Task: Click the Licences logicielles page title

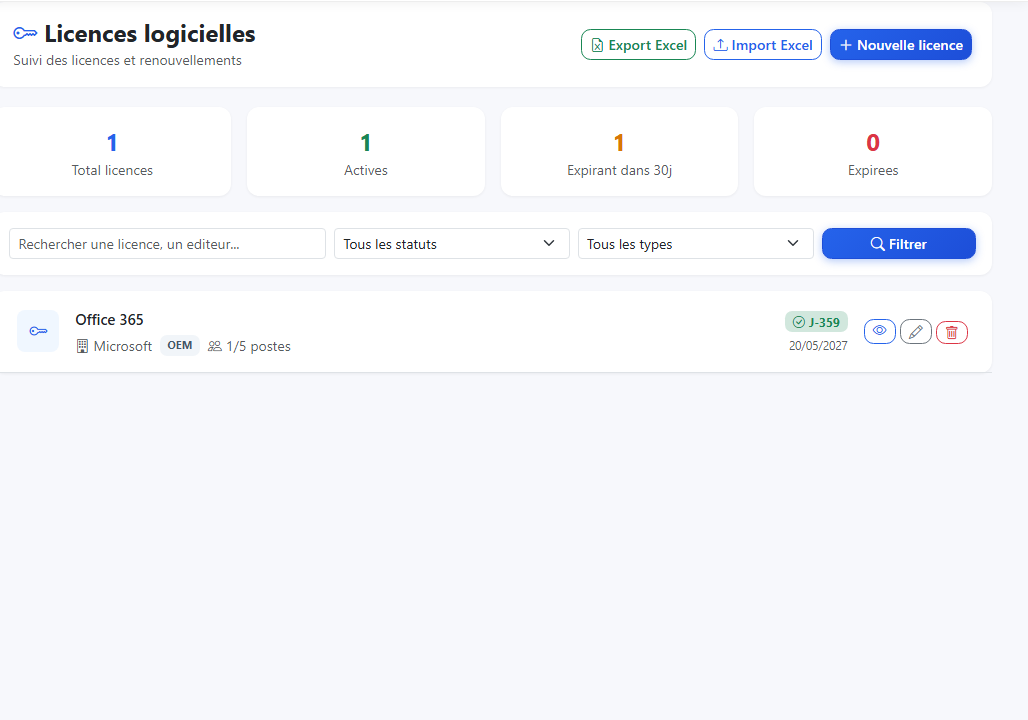Action: 150,33
